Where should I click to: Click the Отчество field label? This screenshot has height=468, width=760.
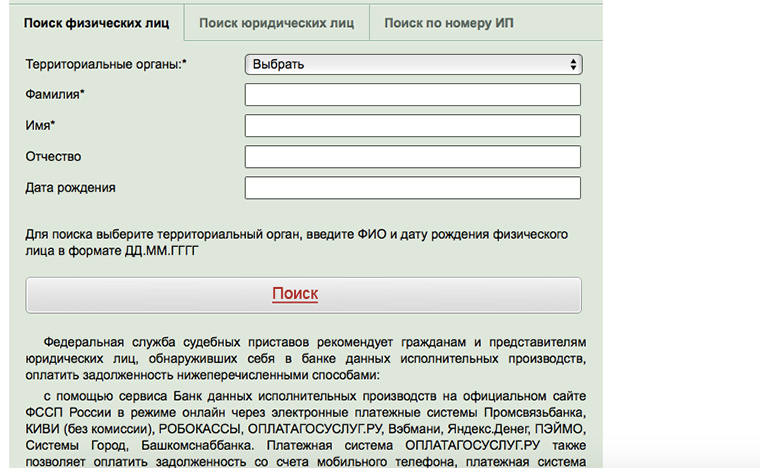click(53, 157)
